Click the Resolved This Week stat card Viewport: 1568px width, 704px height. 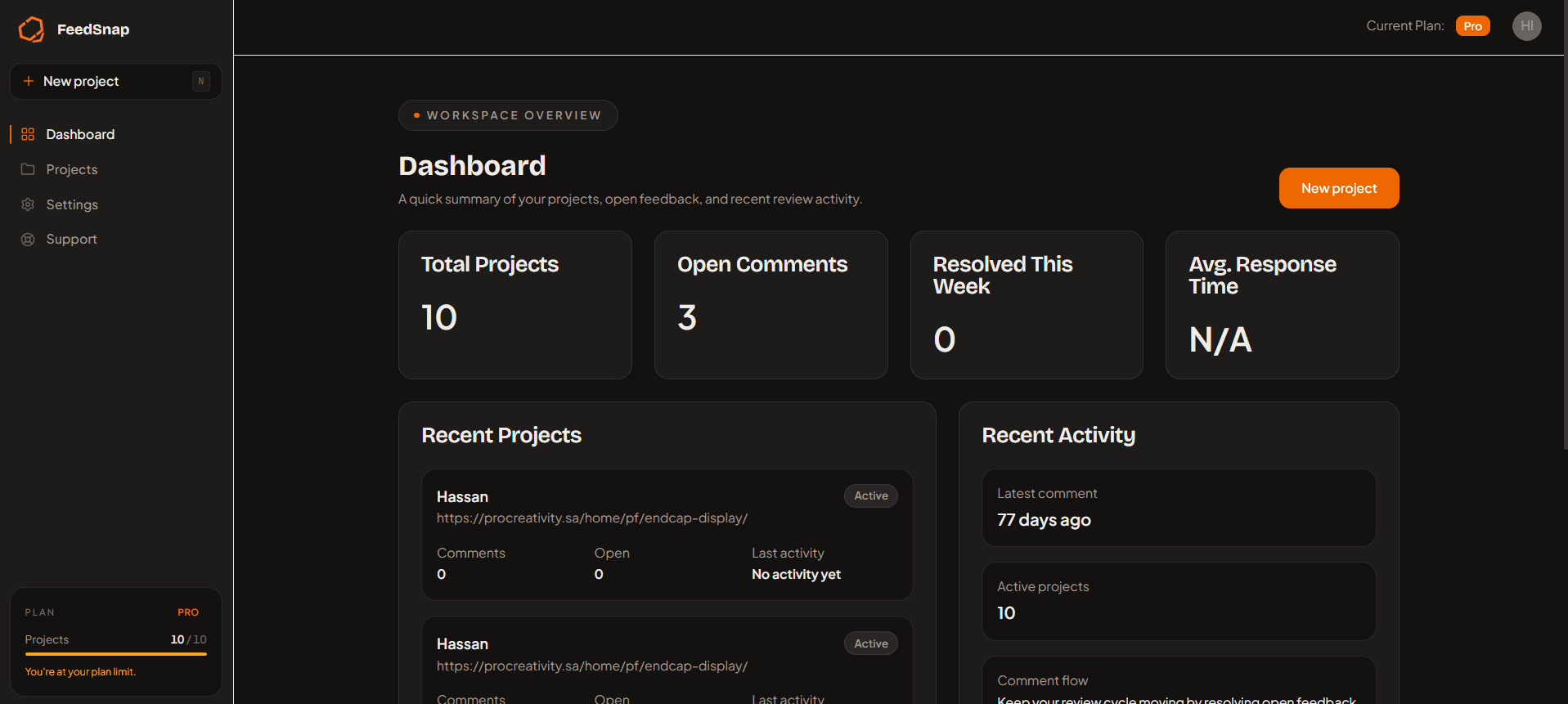pyautogui.click(x=1027, y=305)
